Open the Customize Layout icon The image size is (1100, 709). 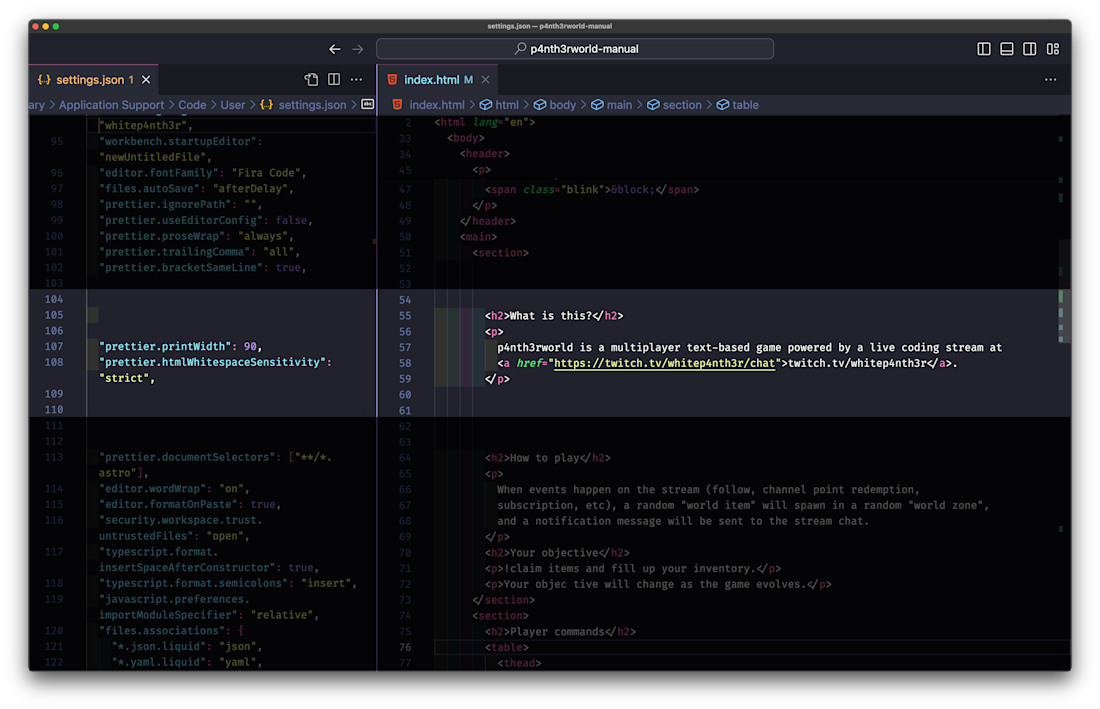1052,49
